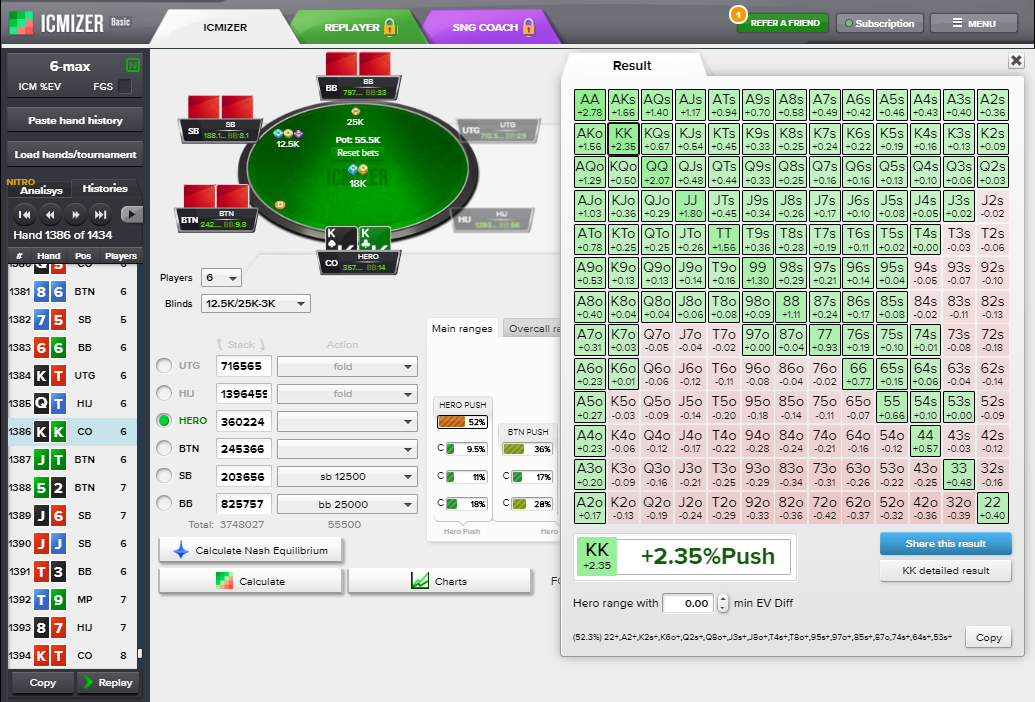The image size is (1035, 702).
Task: Select the BB radio button
Action: tap(164, 503)
